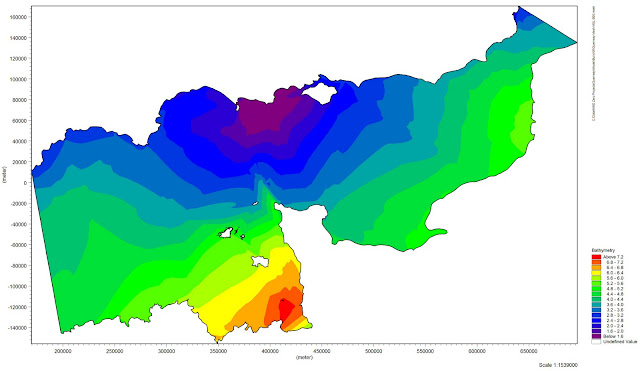Click the positive 60000 vertical axis tick label

tap(20, 121)
